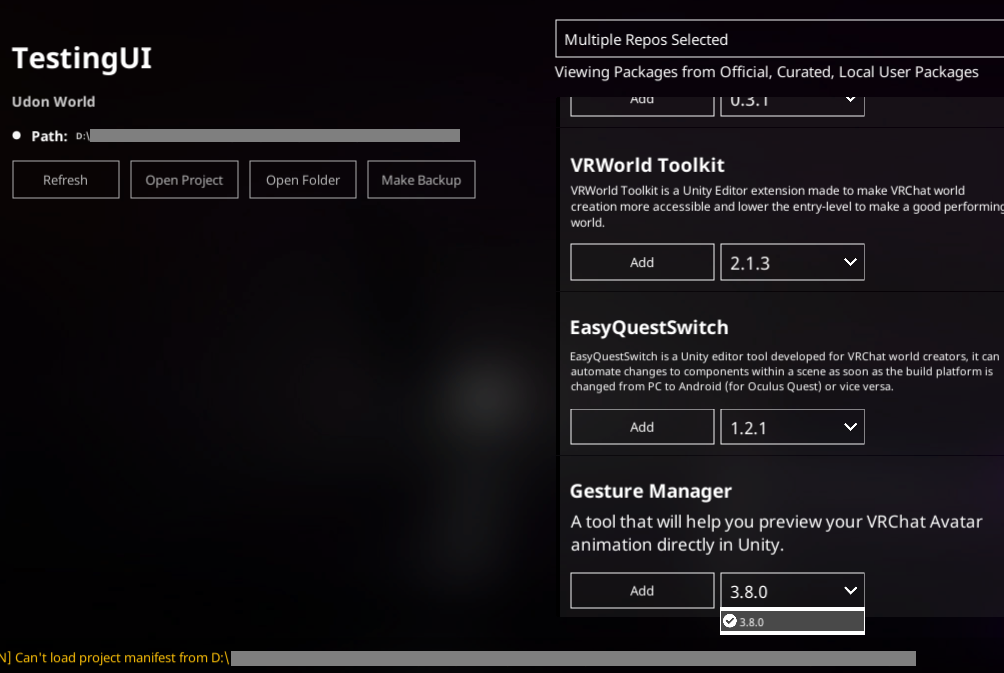Click the chevron arrow of the 1.2.1 dropdown
Screen dimensions: 1004x673
pyautogui.click(x=850, y=426)
